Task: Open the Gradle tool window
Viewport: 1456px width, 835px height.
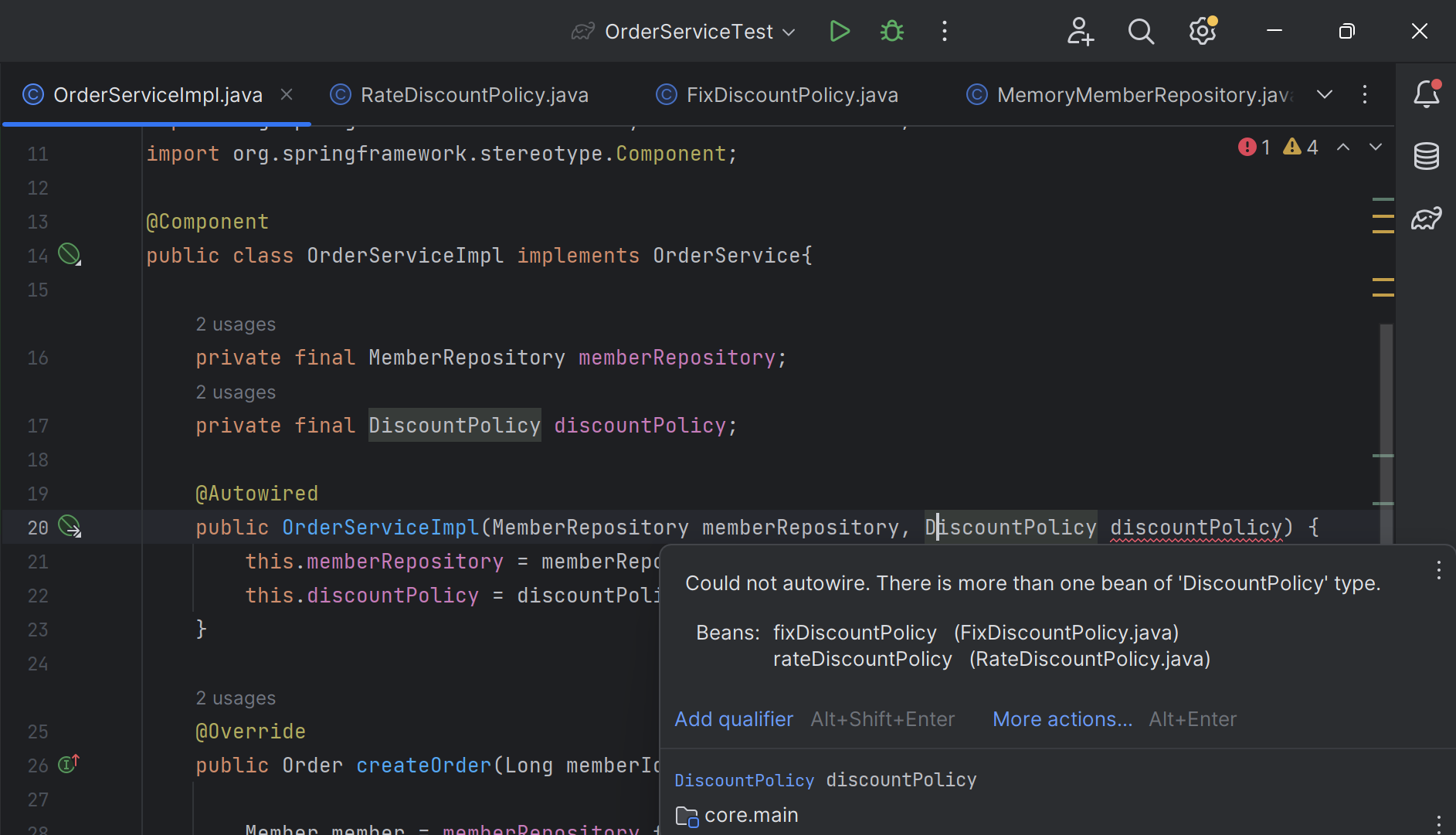Action: click(x=1427, y=219)
